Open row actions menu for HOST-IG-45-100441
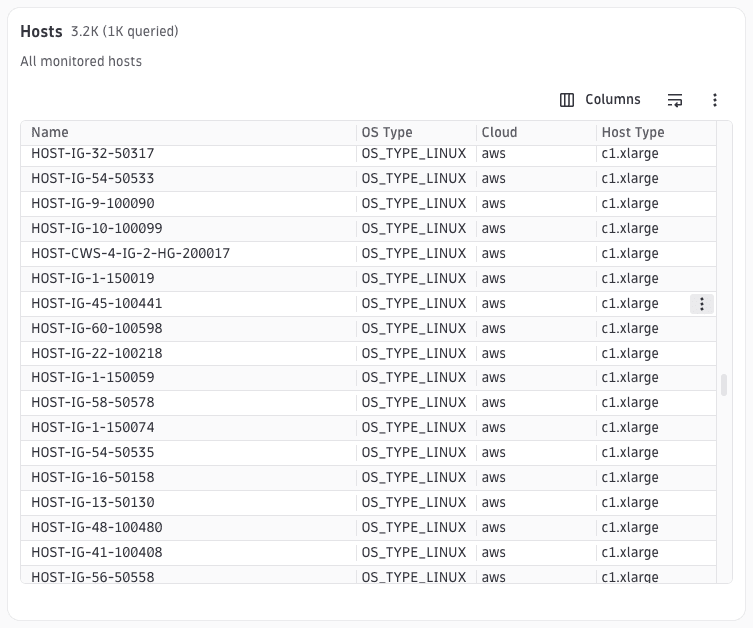 pos(702,304)
